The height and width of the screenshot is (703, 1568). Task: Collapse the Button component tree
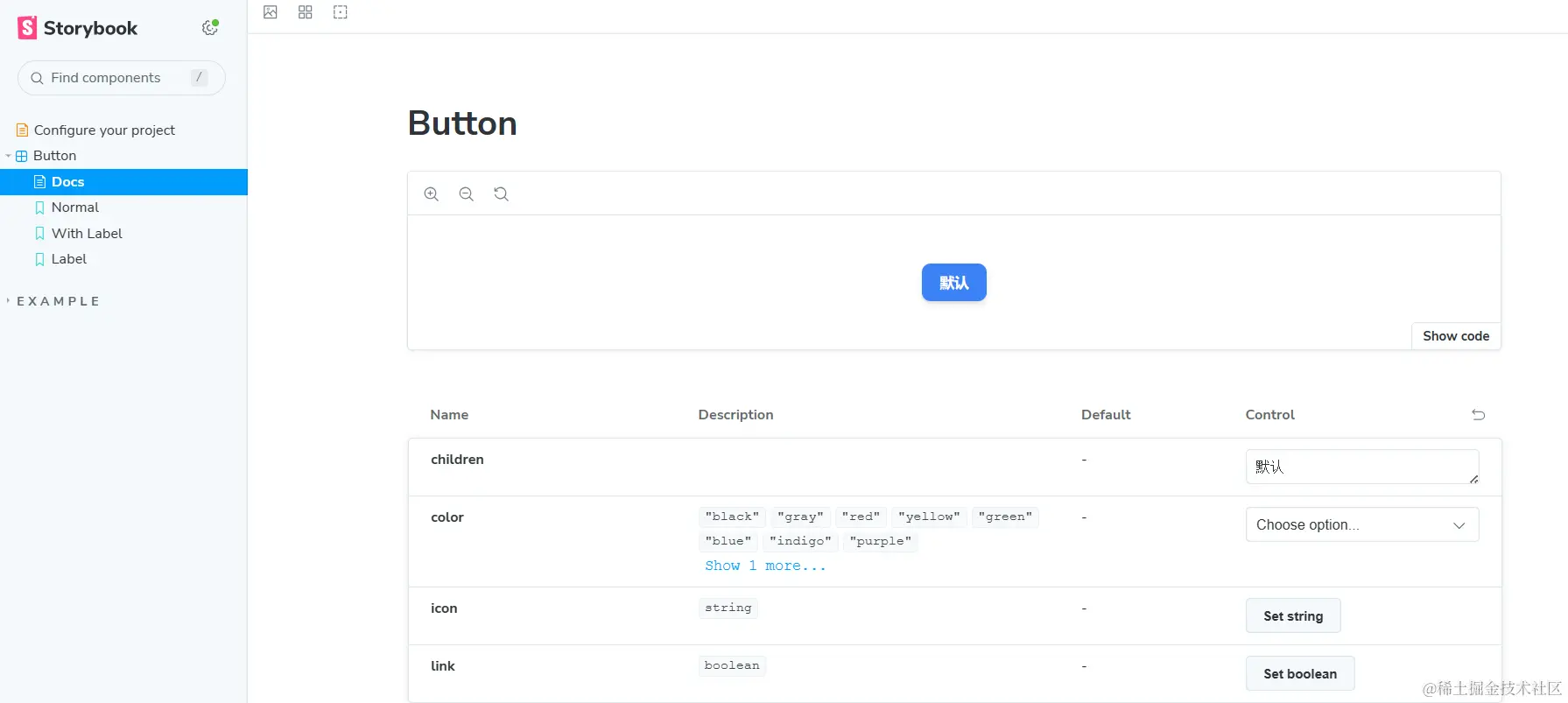[x=9, y=156]
